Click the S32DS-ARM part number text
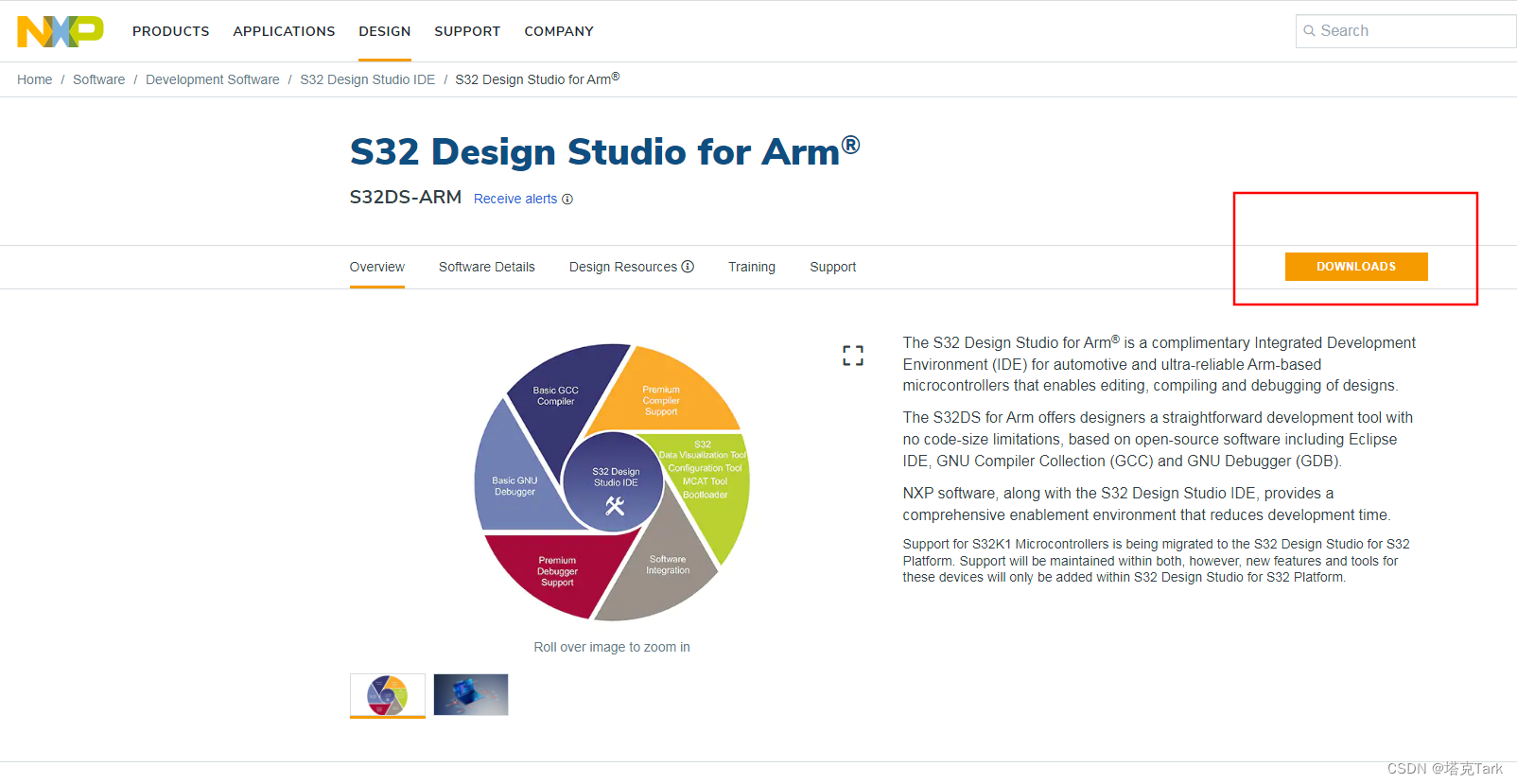Viewport: 1517px width, 784px height. (x=406, y=197)
